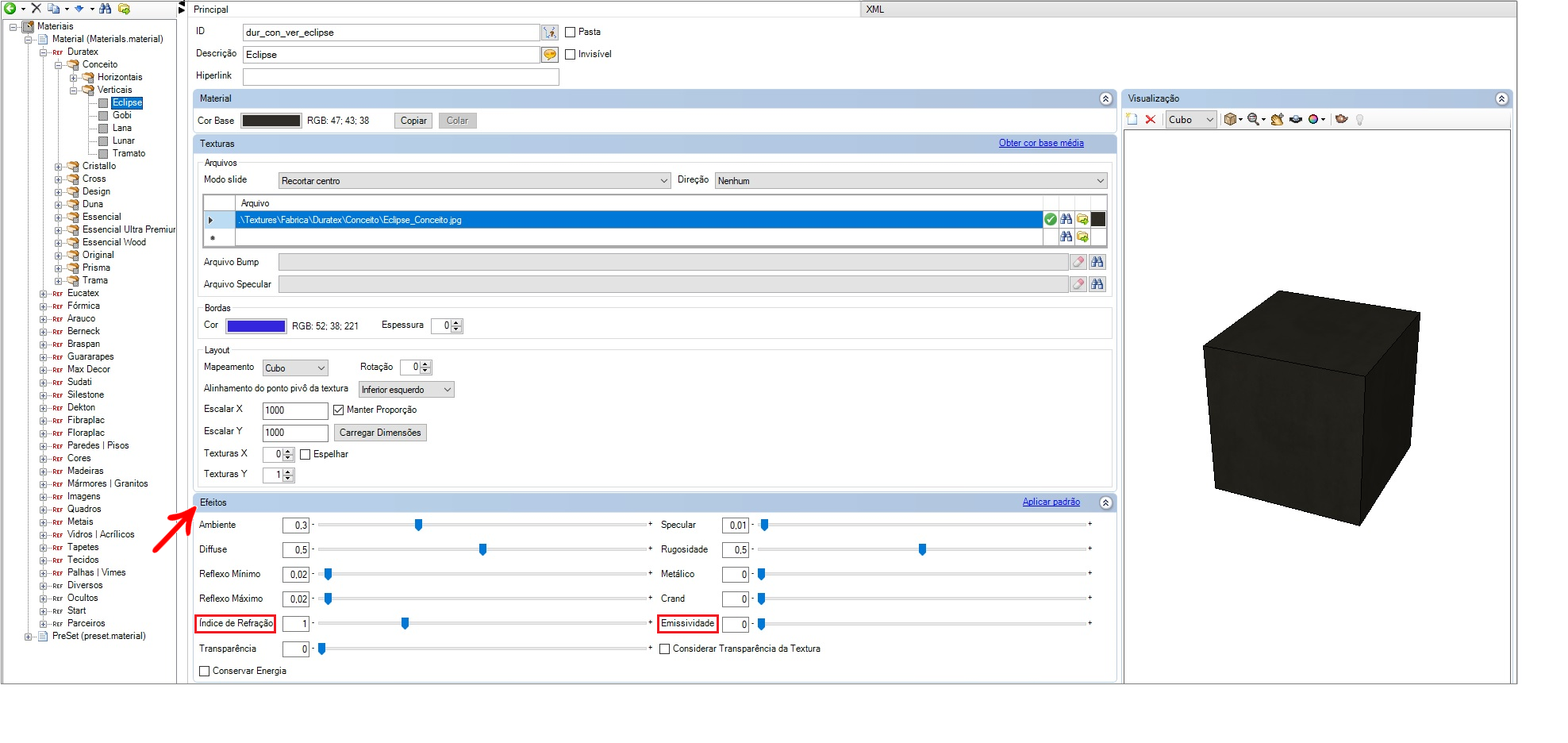This screenshot has width=1568, height=743.
Task: Browse for Arquivo Bump file with binoculars
Action: (x=1097, y=262)
